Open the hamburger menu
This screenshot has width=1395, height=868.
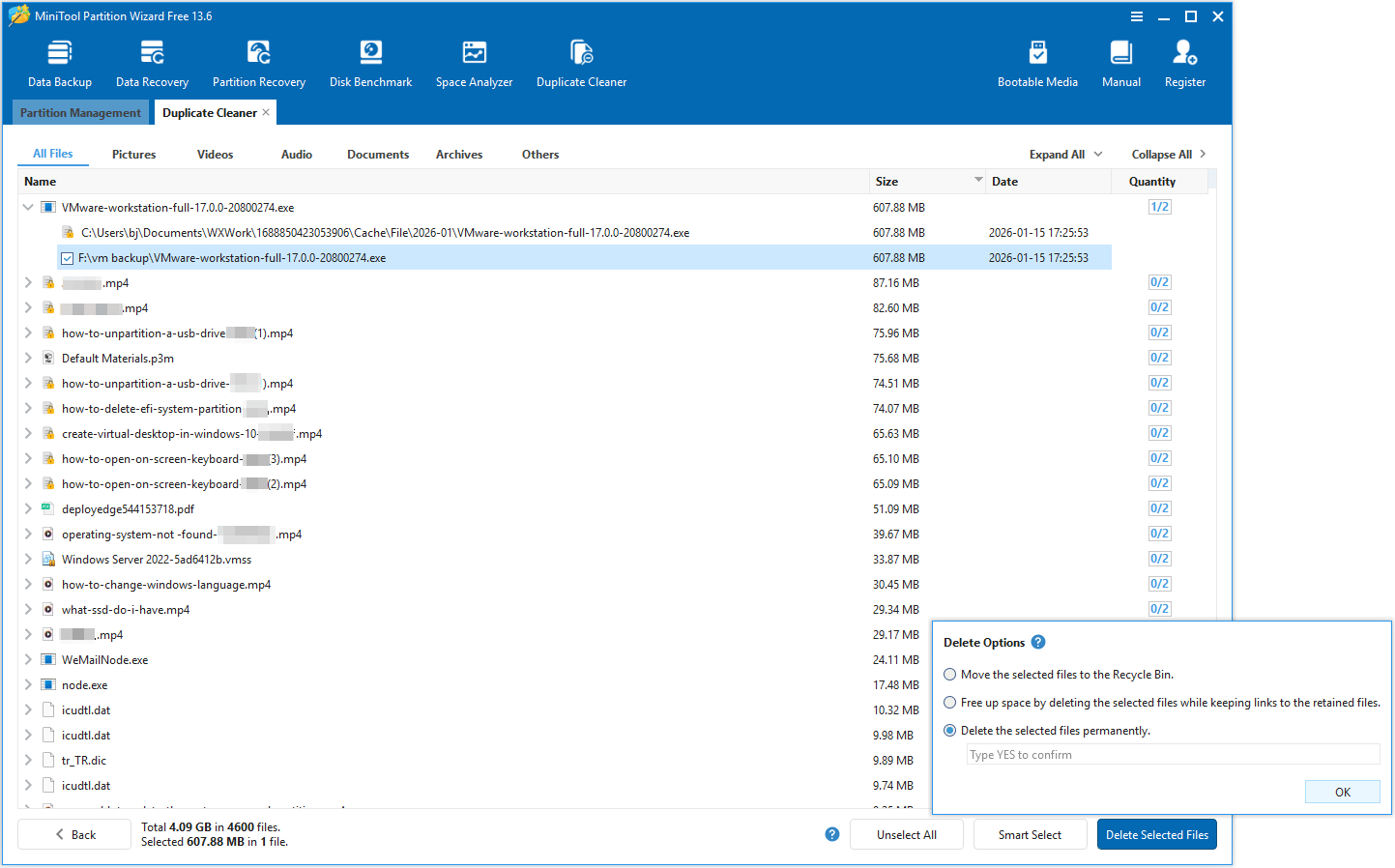(x=1136, y=15)
